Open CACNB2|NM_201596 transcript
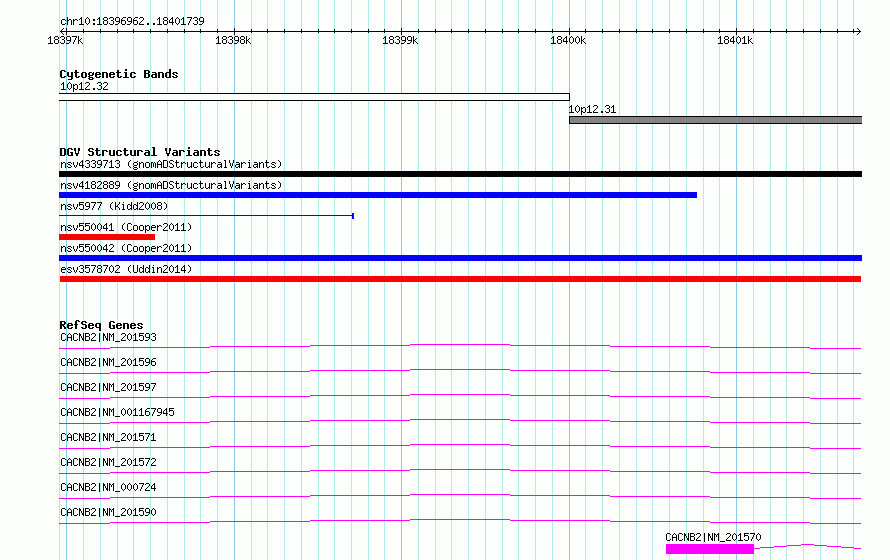This screenshot has width=890, height=560. coord(108,362)
